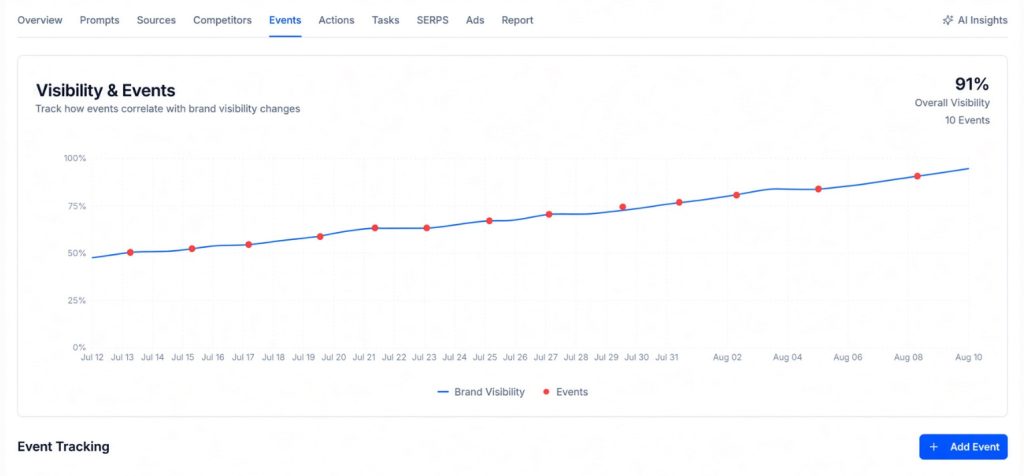Click the 75% y-axis label
This screenshot has height=476, width=1024.
point(77,206)
